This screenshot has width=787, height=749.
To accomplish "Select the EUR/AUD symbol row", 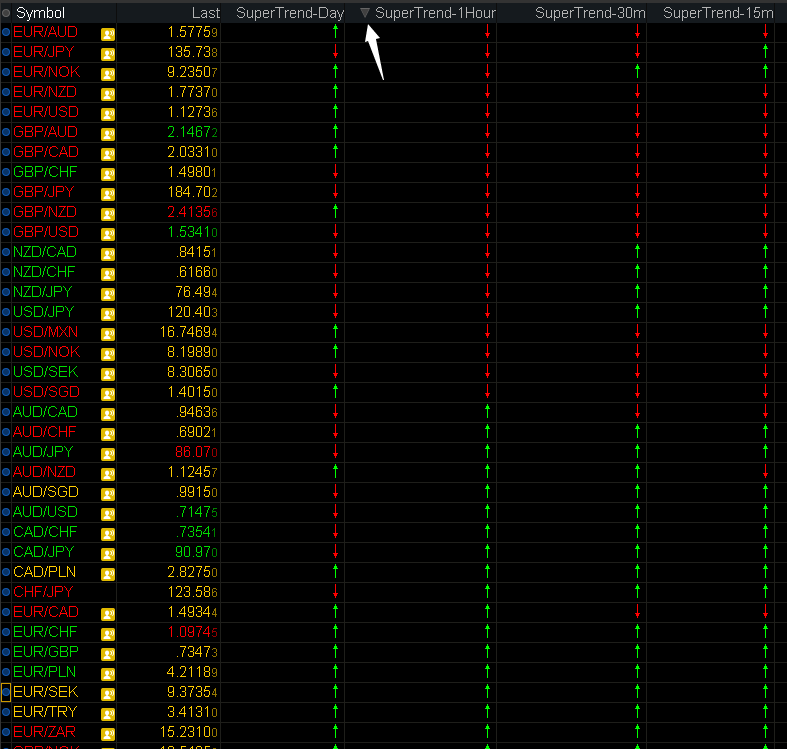I will click(x=45, y=32).
